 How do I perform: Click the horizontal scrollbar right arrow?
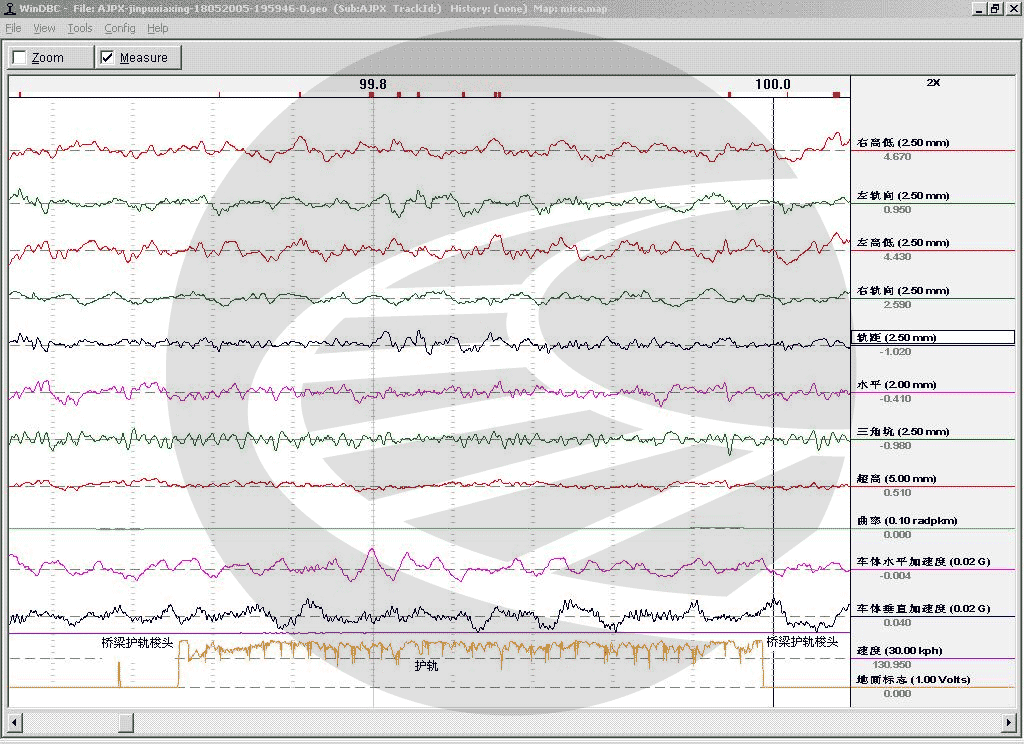[x=1008, y=722]
